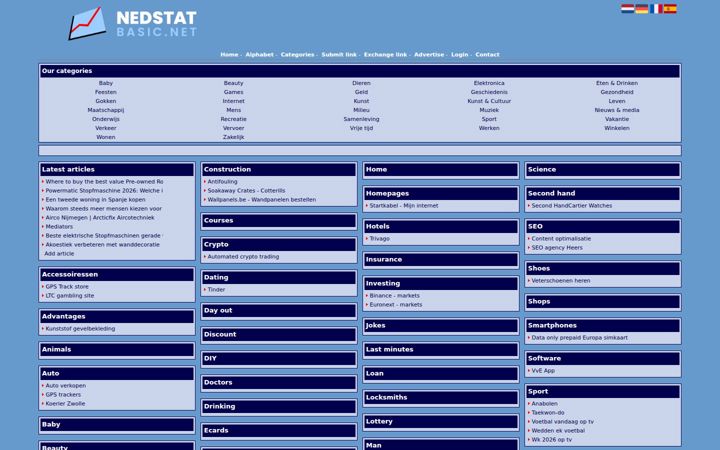This screenshot has height=450, width=720.
Task: Select the Samenleving category
Action: (361, 119)
